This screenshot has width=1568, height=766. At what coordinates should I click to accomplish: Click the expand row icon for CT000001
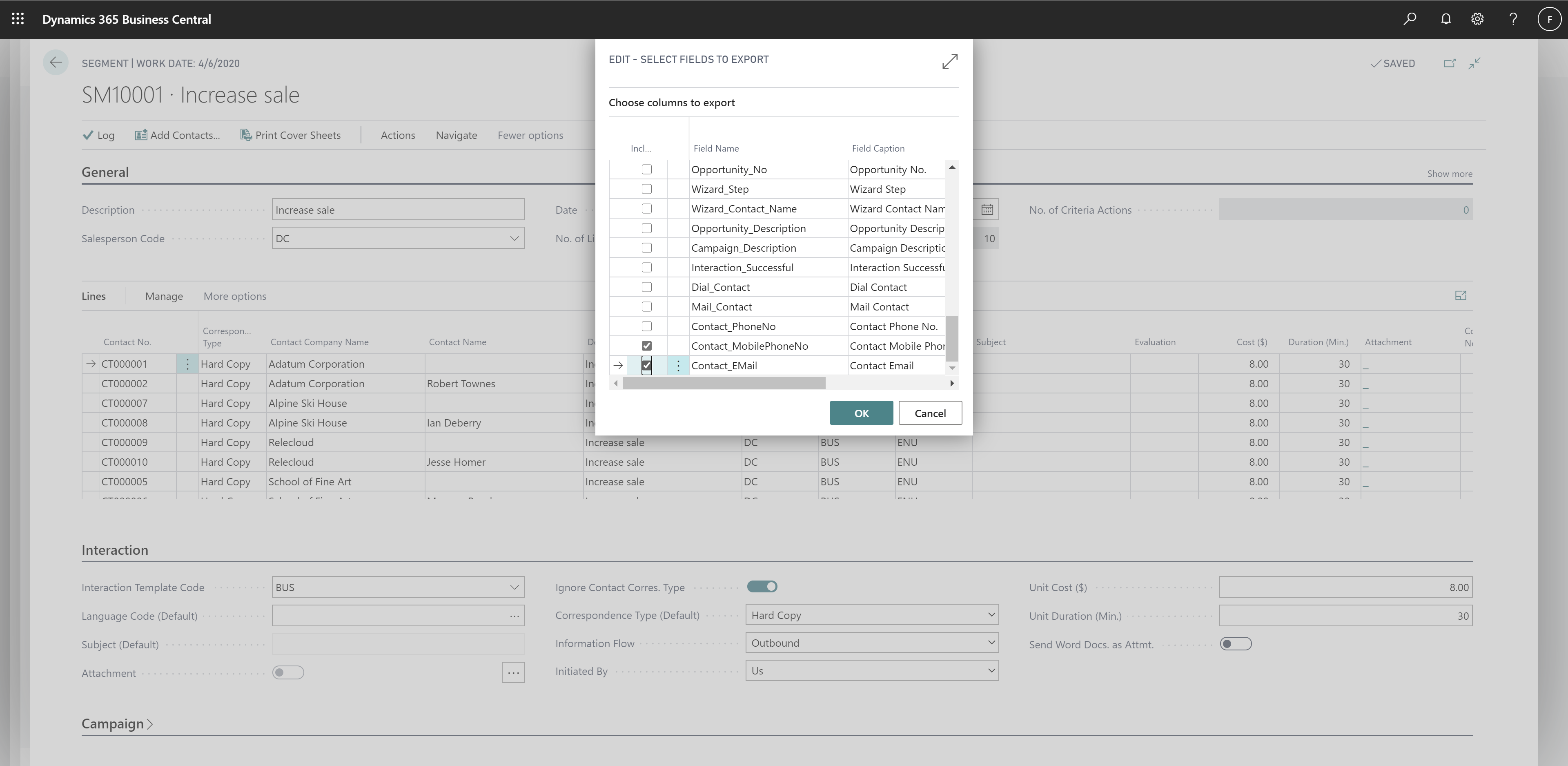coord(88,363)
